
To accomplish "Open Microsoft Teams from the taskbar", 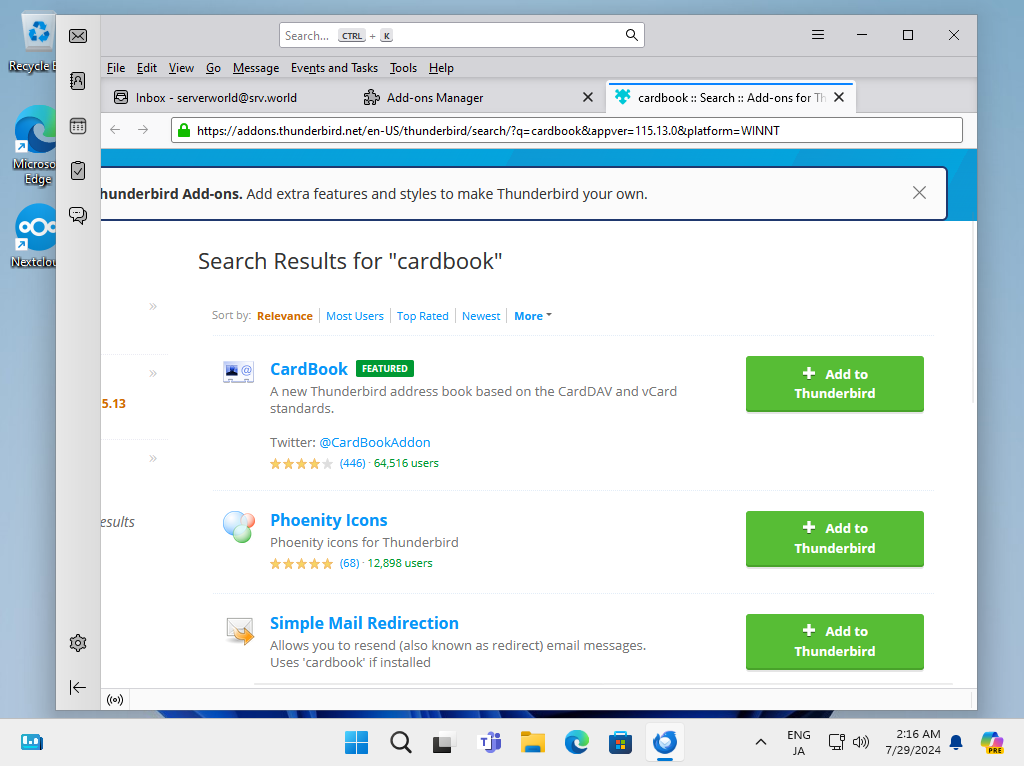I will click(489, 742).
